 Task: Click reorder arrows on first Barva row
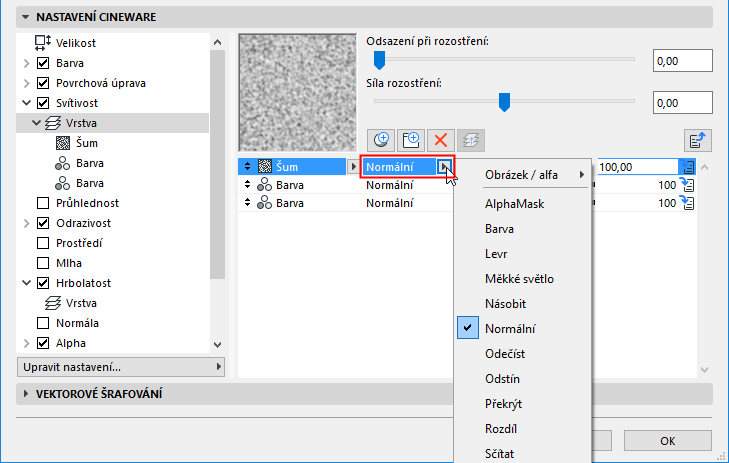247,185
